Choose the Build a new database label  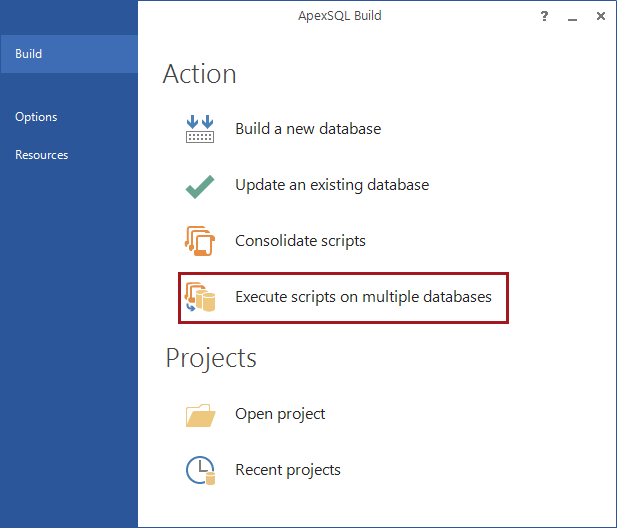[308, 129]
